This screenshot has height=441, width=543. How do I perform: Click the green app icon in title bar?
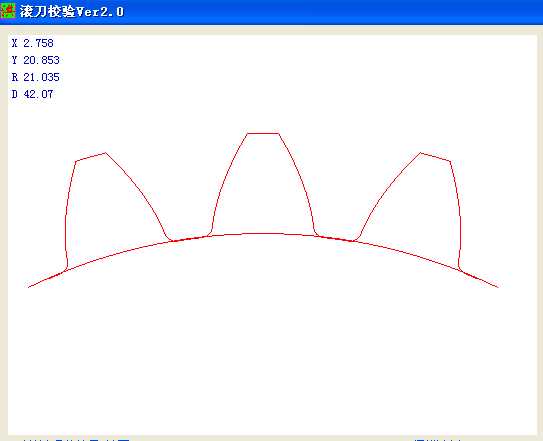[8, 11]
